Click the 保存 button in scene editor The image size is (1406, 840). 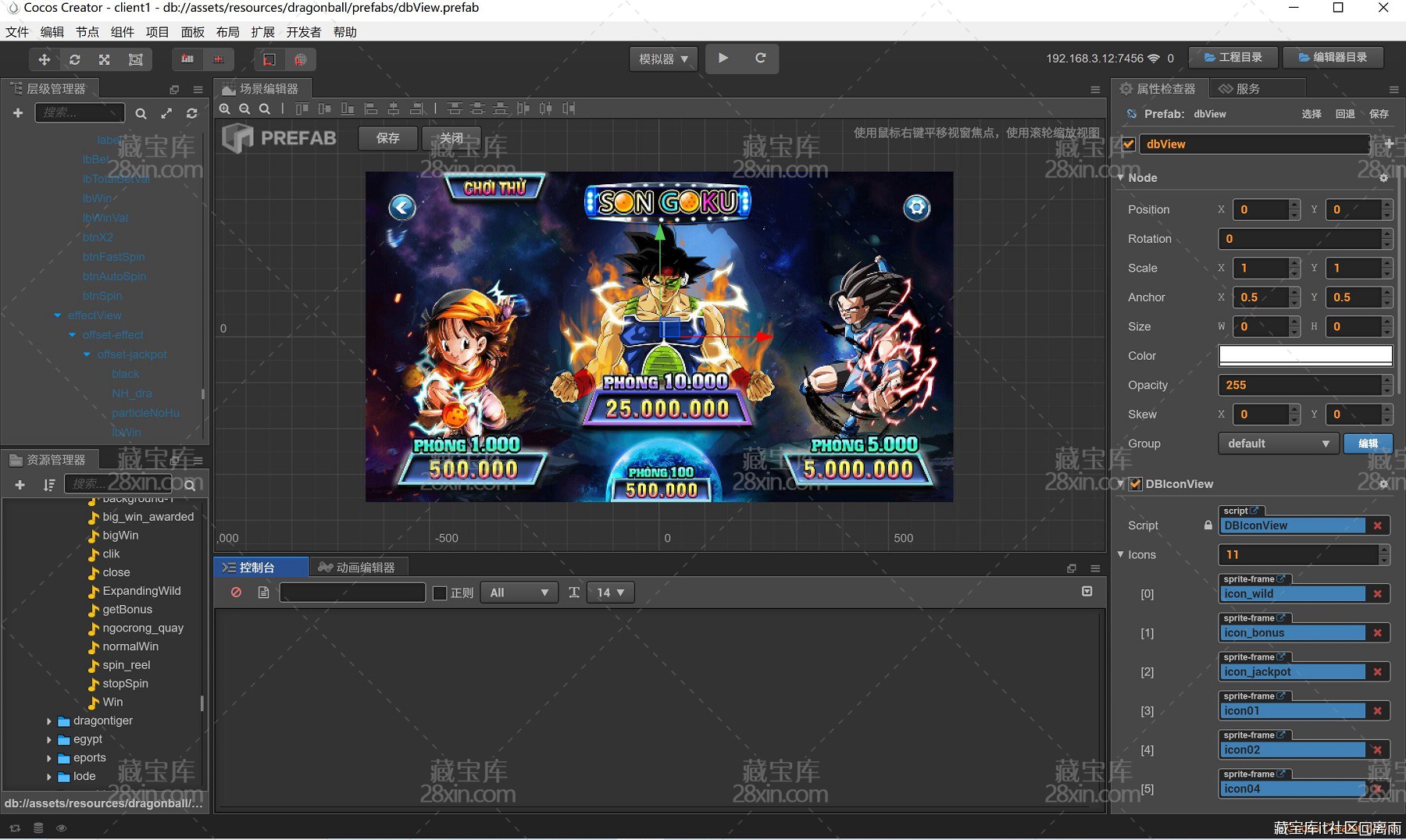coord(388,138)
